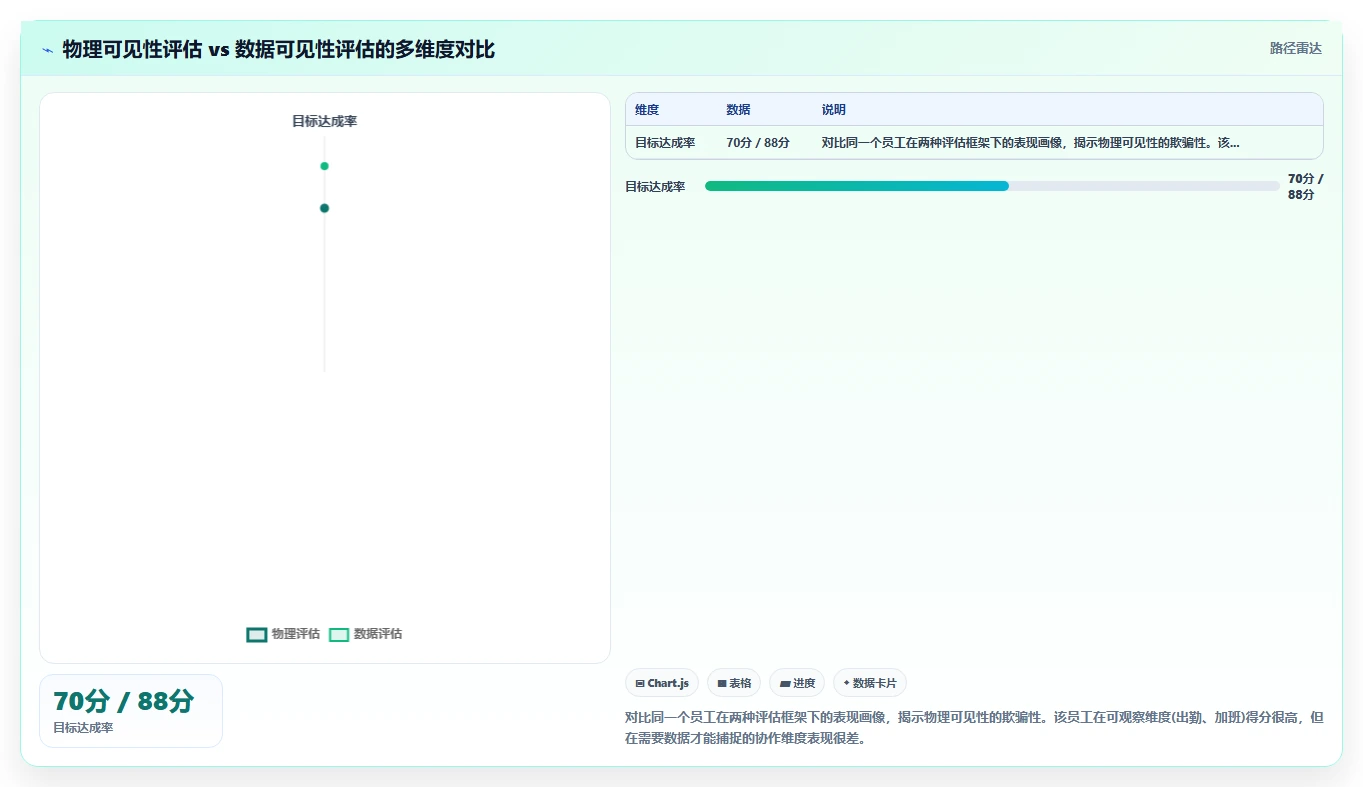Select the 70分 / 88分 table cell
Screen dimensions: 1363x787
pos(758,143)
